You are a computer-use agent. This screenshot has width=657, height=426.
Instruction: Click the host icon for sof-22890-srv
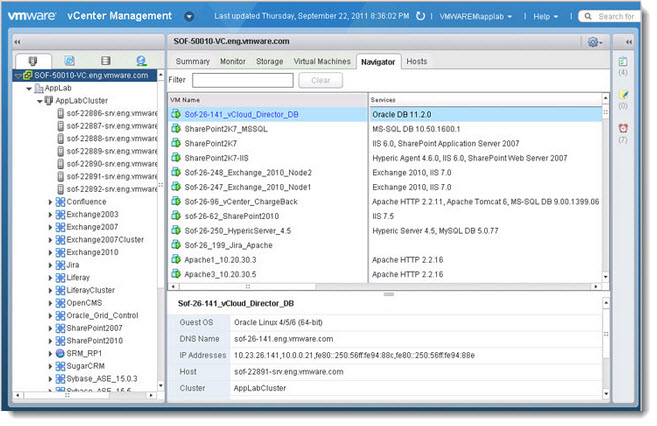(61, 164)
